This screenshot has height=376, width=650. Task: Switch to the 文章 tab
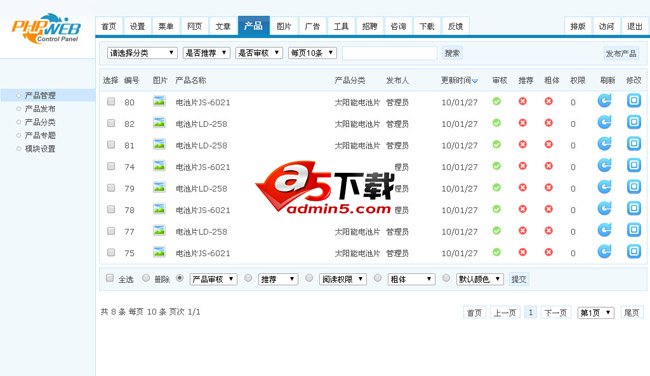pyautogui.click(x=223, y=27)
